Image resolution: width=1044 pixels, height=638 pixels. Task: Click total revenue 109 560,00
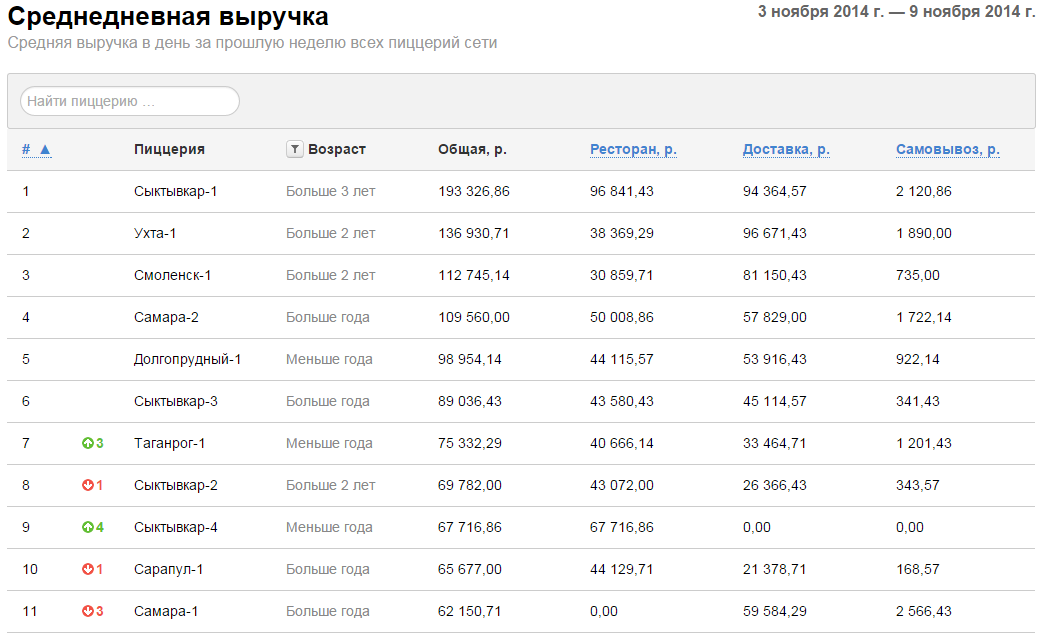pos(473,318)
